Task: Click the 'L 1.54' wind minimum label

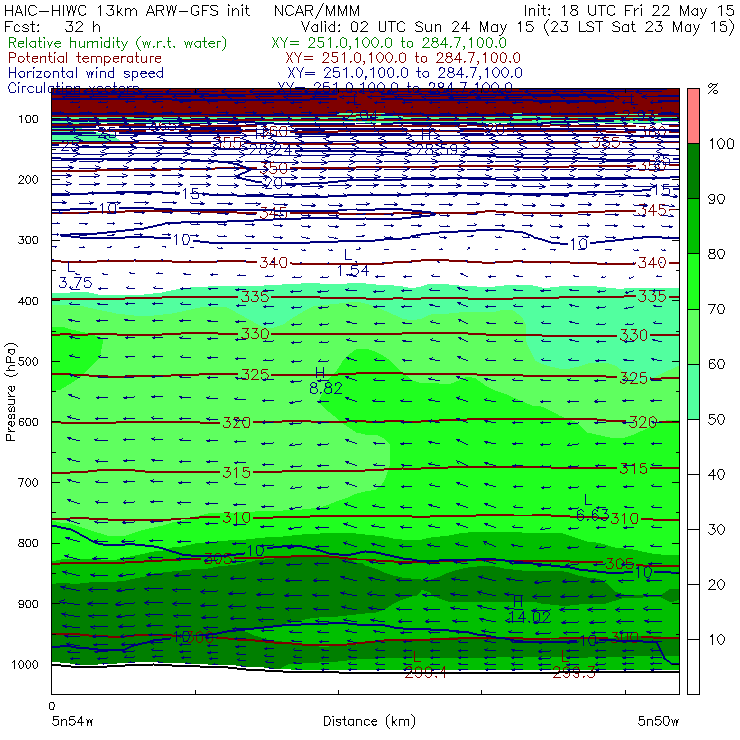Action: click(353, 263)
